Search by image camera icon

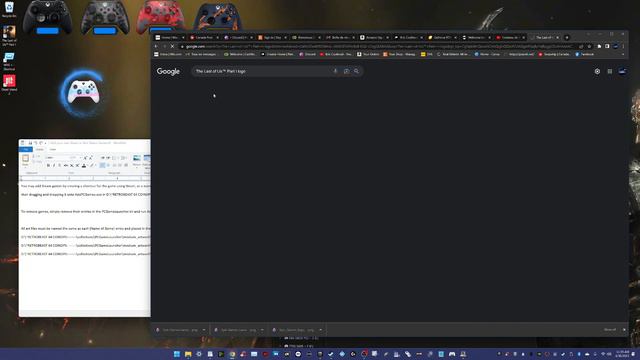pos(346,71)
